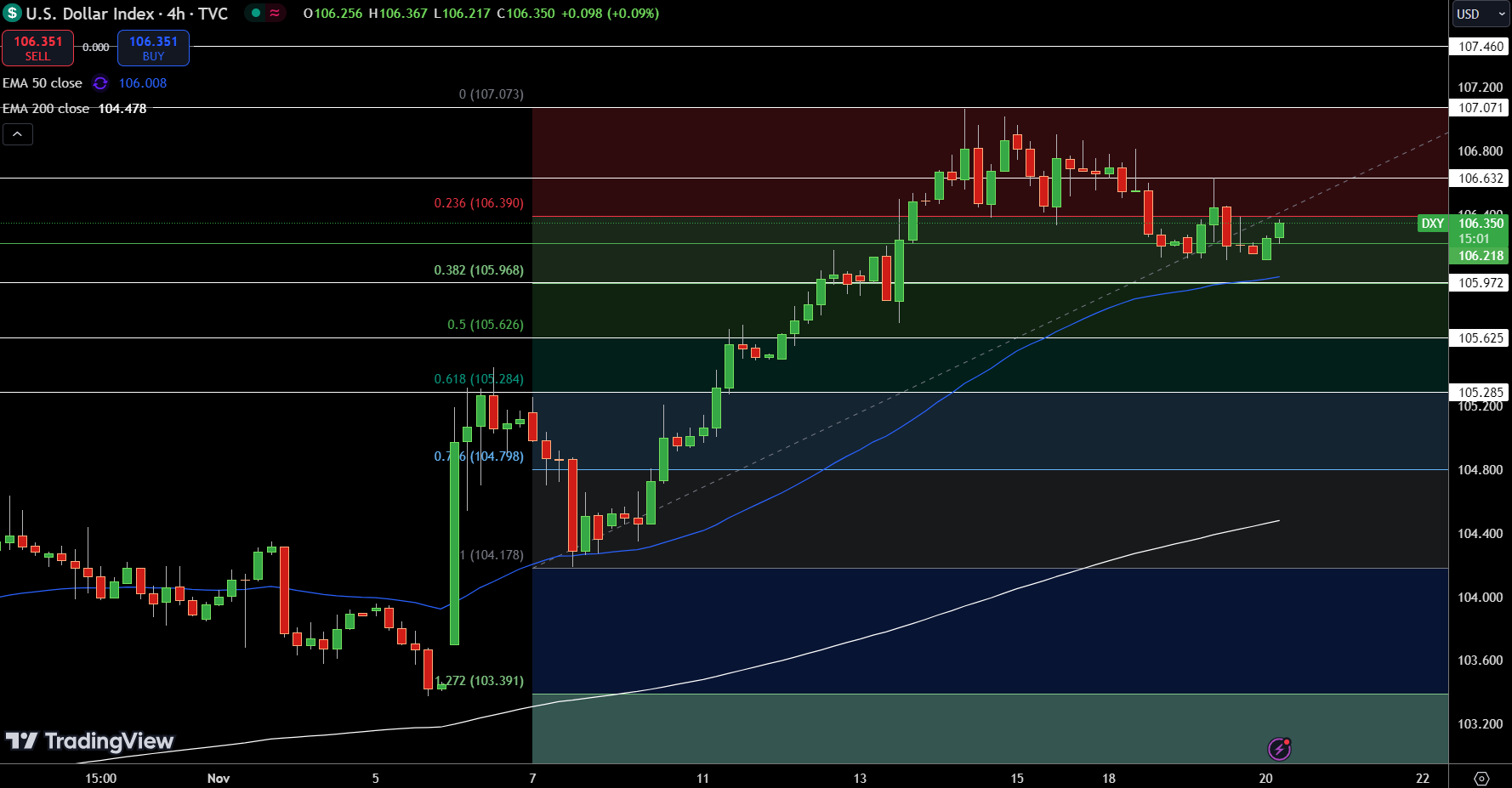Image resolution: width=1512 pixels, height=788 pixels.
Task: Select the Fibonacci 1.272 (103.391) level label
Action: [479, 681]
